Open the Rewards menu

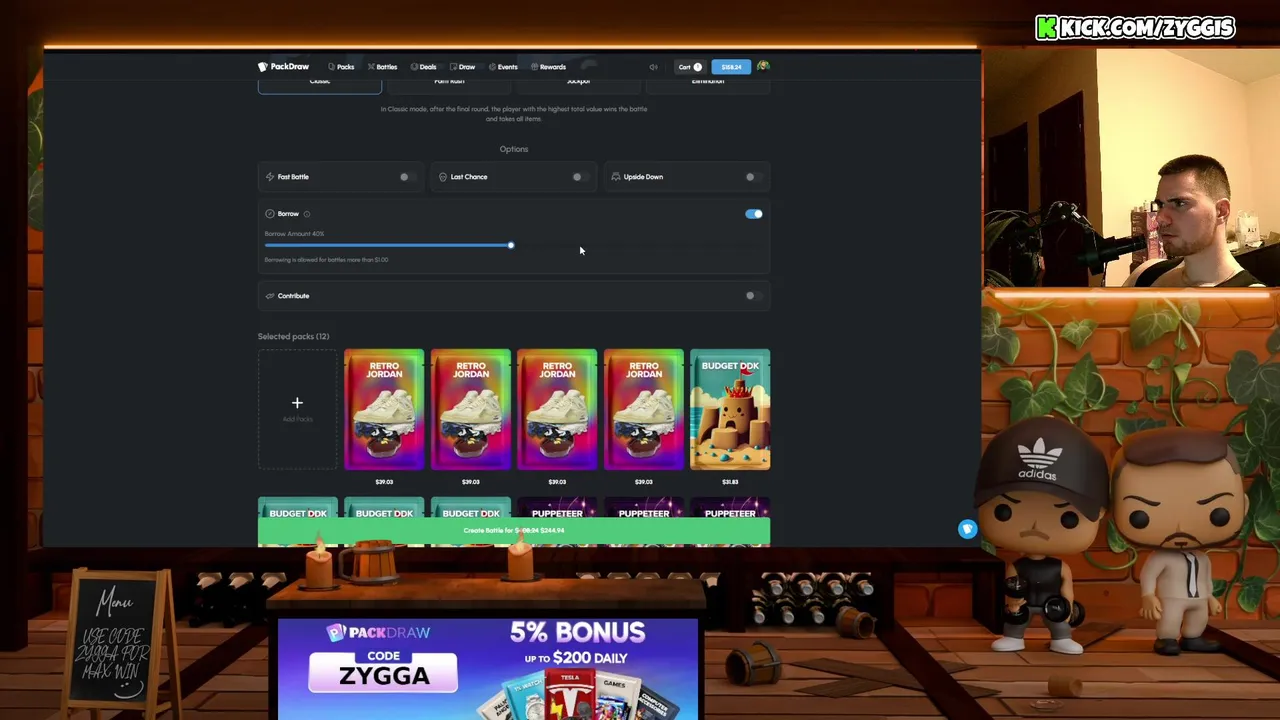(548, 67)
